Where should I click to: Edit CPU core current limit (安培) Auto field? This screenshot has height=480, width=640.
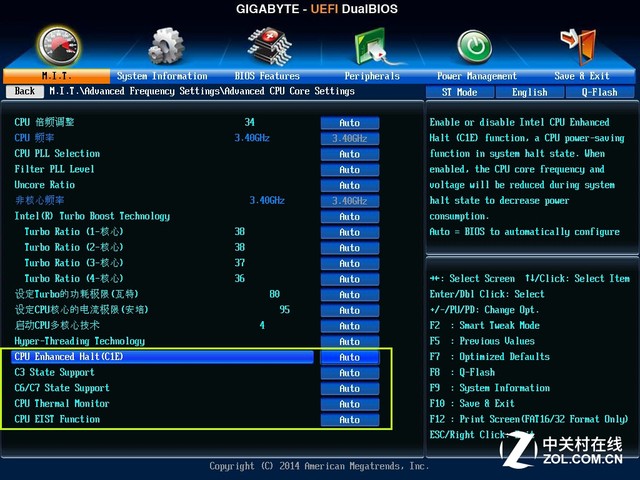point(350,310)
